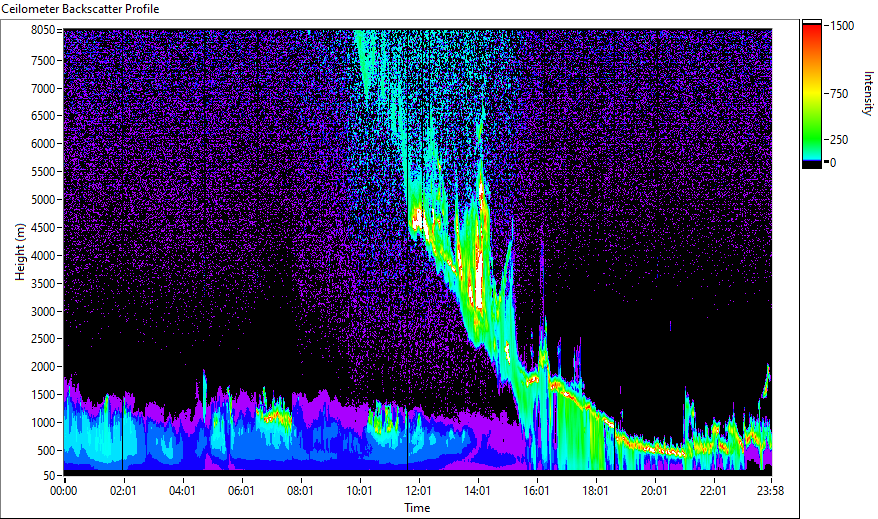Click the 7000 height tick label
Screen dimensions: 878x519
(x=43, y=88)
